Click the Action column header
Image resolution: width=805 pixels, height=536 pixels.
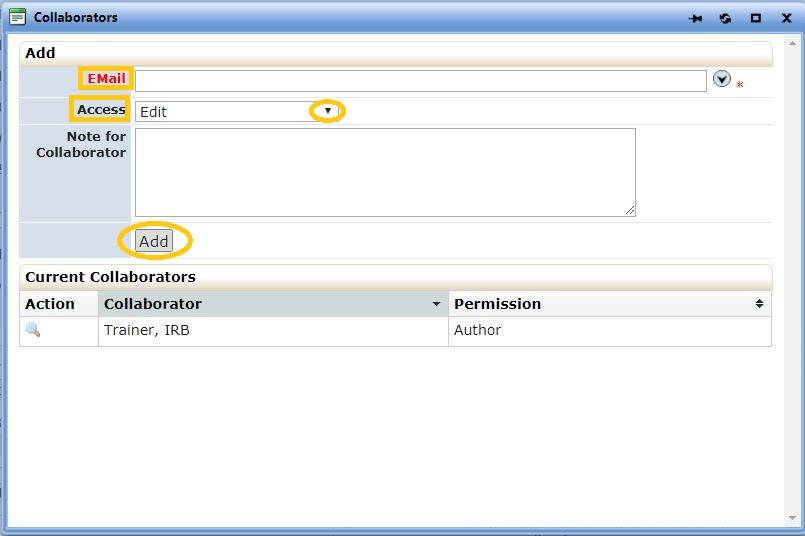tap(59, 304)
